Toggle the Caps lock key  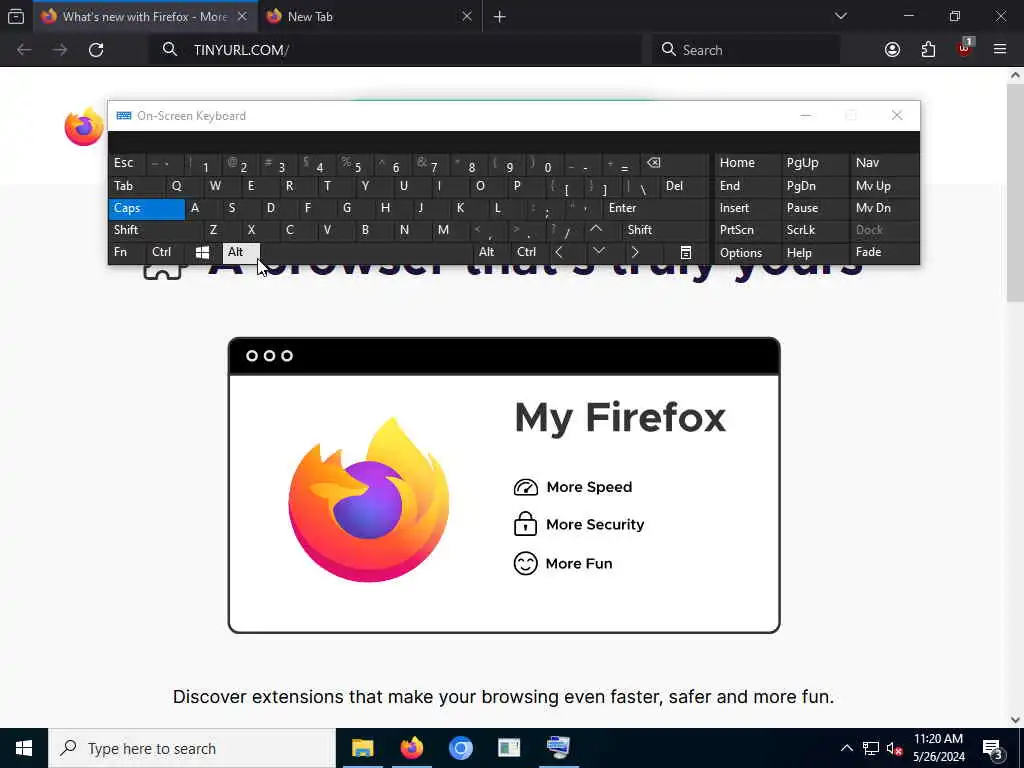coord(146,208)
